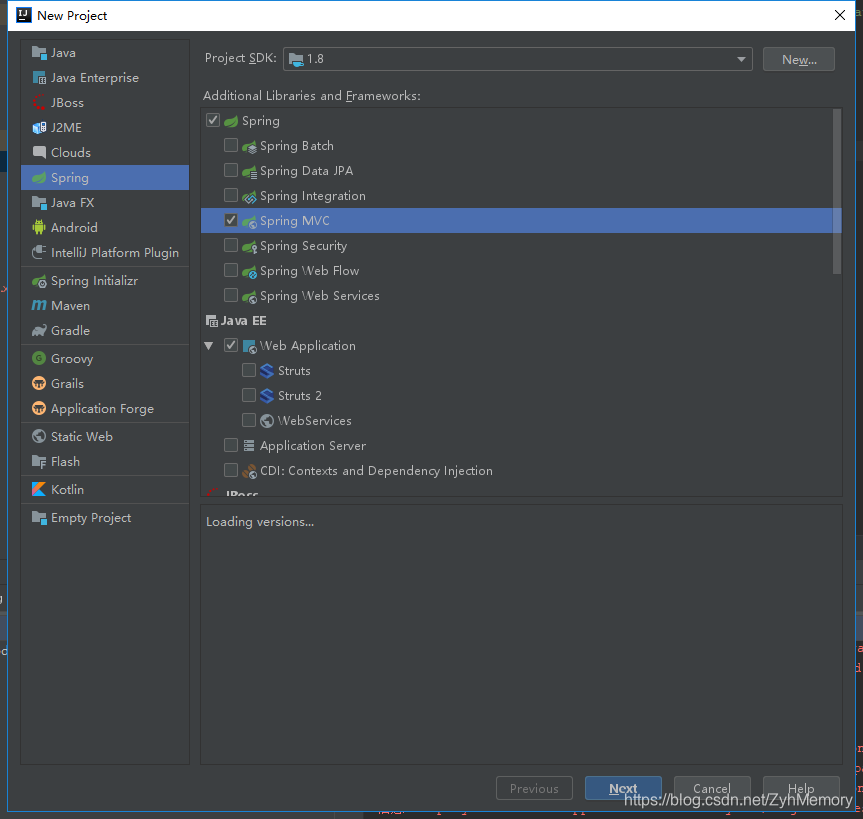Viewport: 863px width, 819px height.
Task: Click the Spring Web Services icon
Action: point(249,297)
